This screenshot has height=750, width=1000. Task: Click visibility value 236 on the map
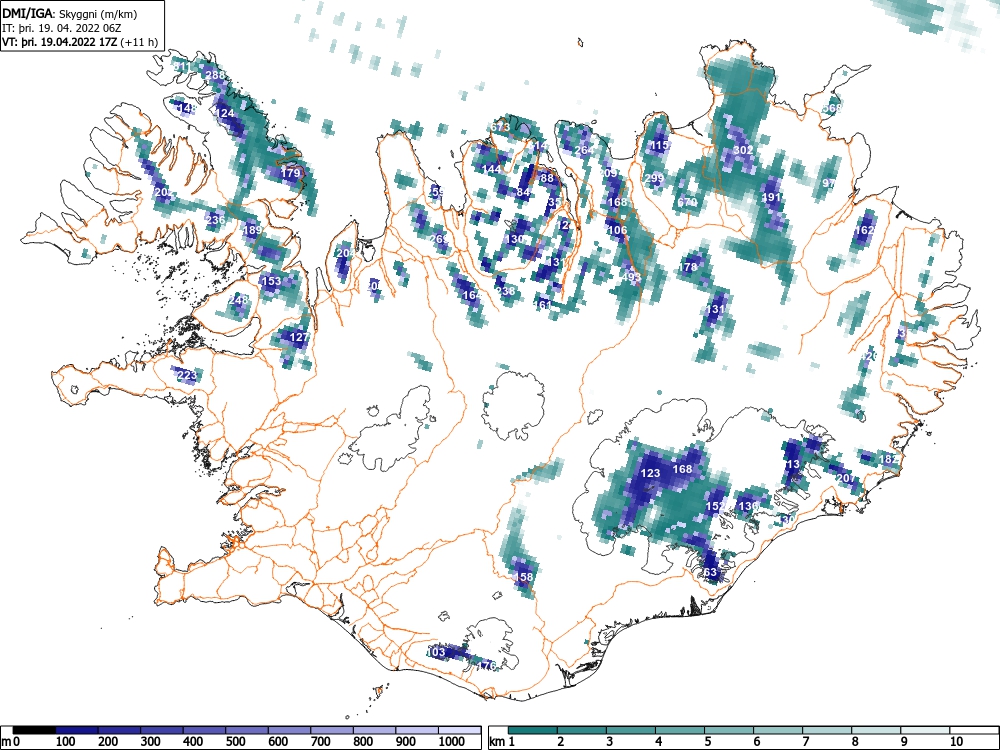216,220
